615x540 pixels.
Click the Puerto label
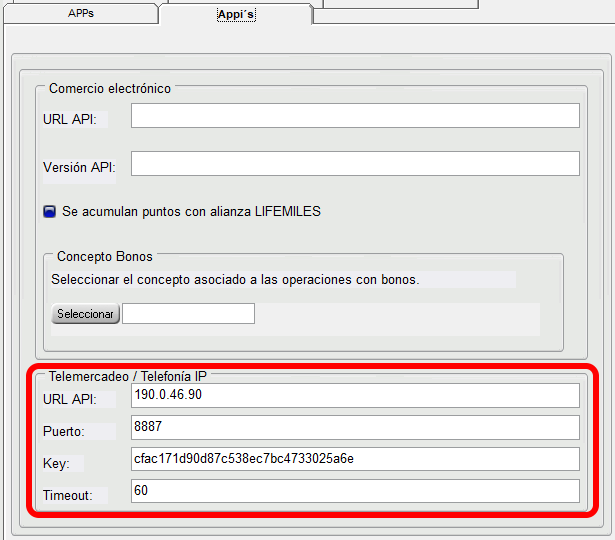pos(65,431)
